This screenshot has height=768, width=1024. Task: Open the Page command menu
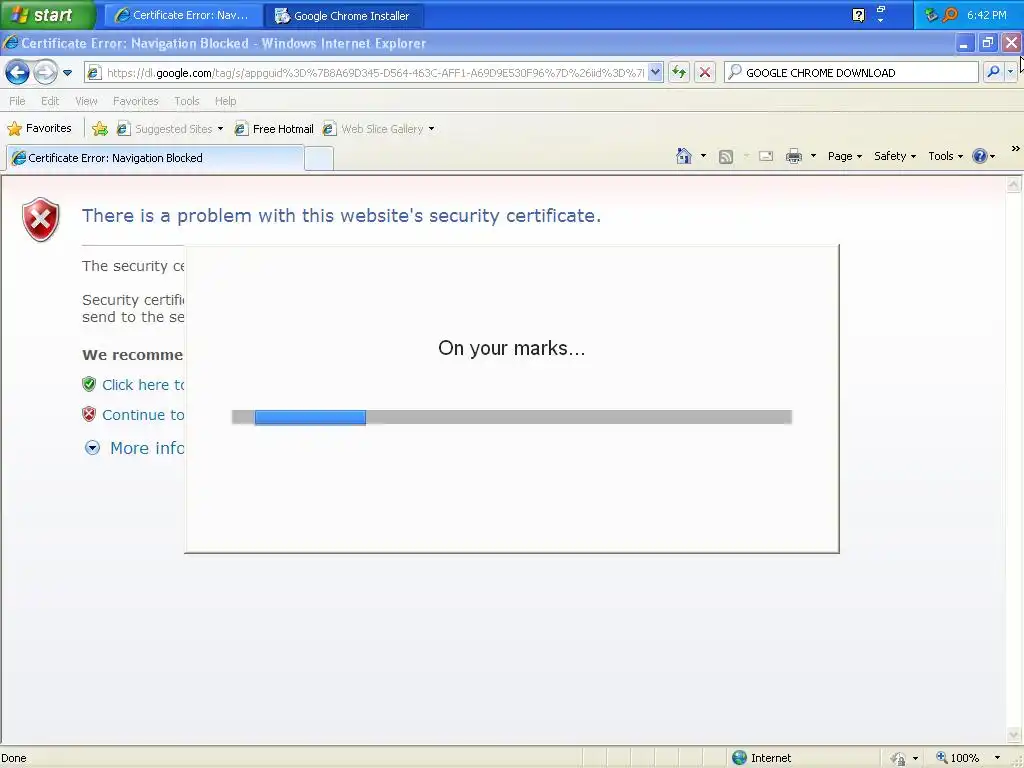pos(845,156)
